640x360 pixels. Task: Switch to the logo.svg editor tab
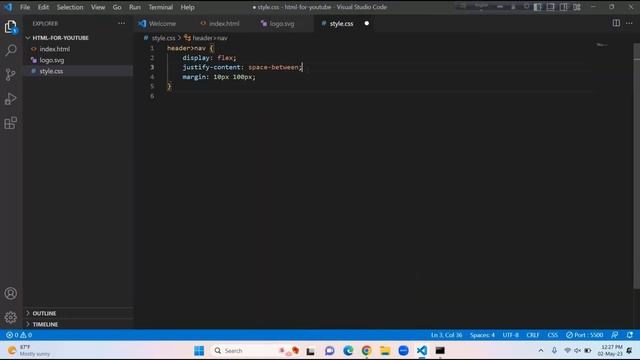[282, 24]
